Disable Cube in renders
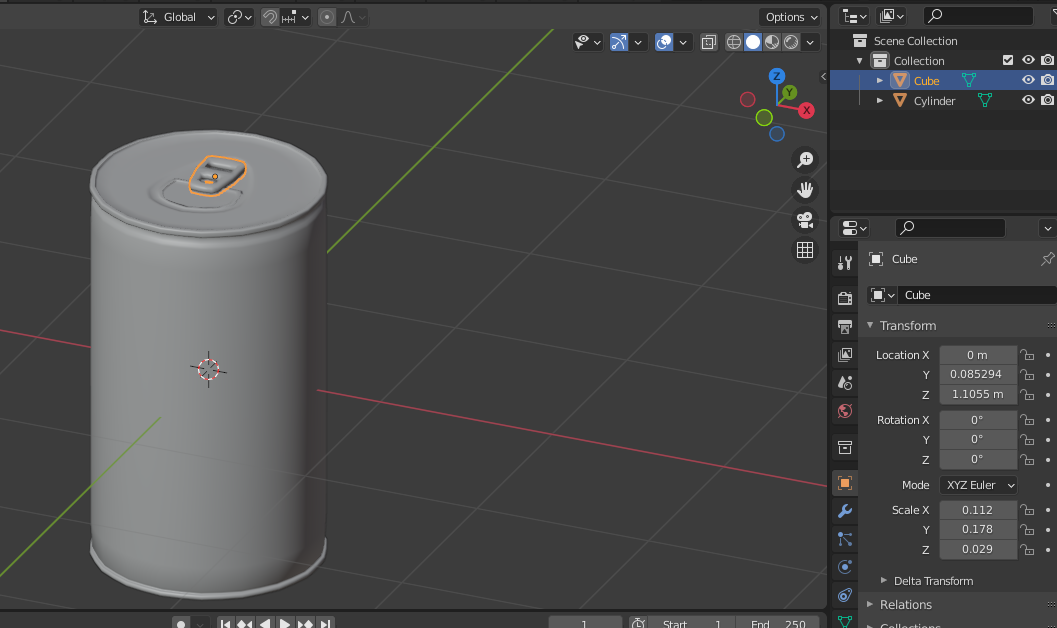Screen dimensions: 1057x628 click(1048, 80)
